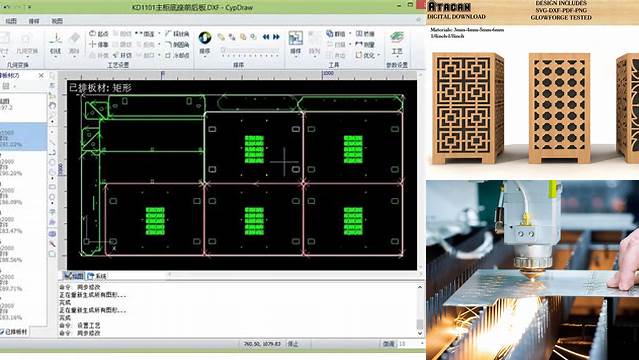This screenshot has height=360, width=639.
Task: Switch to the 视图 ribbon tab
Action: (x=57, y=21)
